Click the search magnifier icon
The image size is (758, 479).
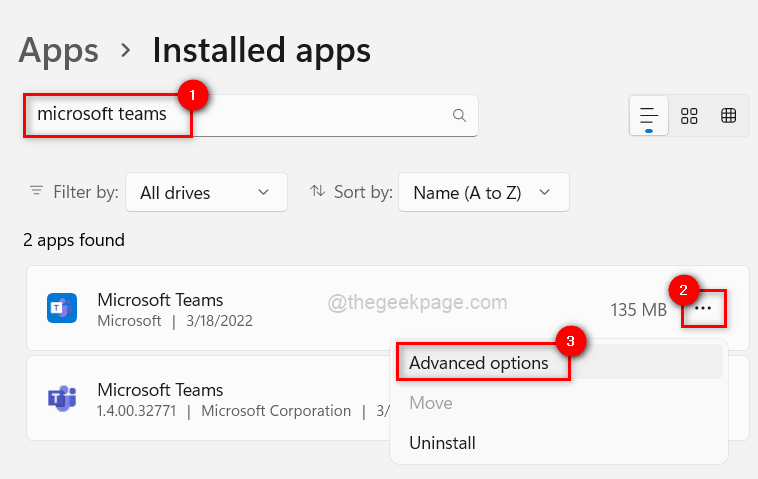pos(459,116)
